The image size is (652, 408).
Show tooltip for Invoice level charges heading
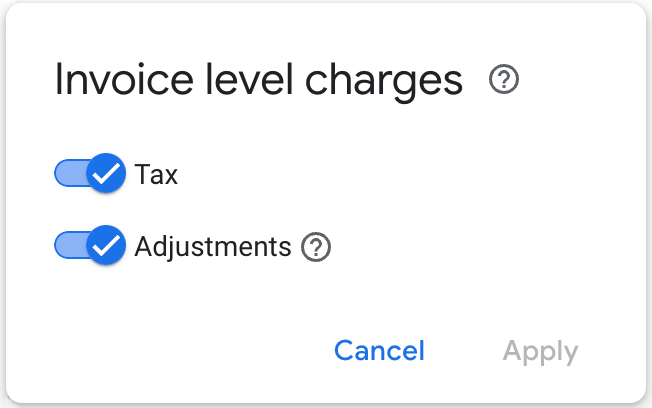[504, 80]
